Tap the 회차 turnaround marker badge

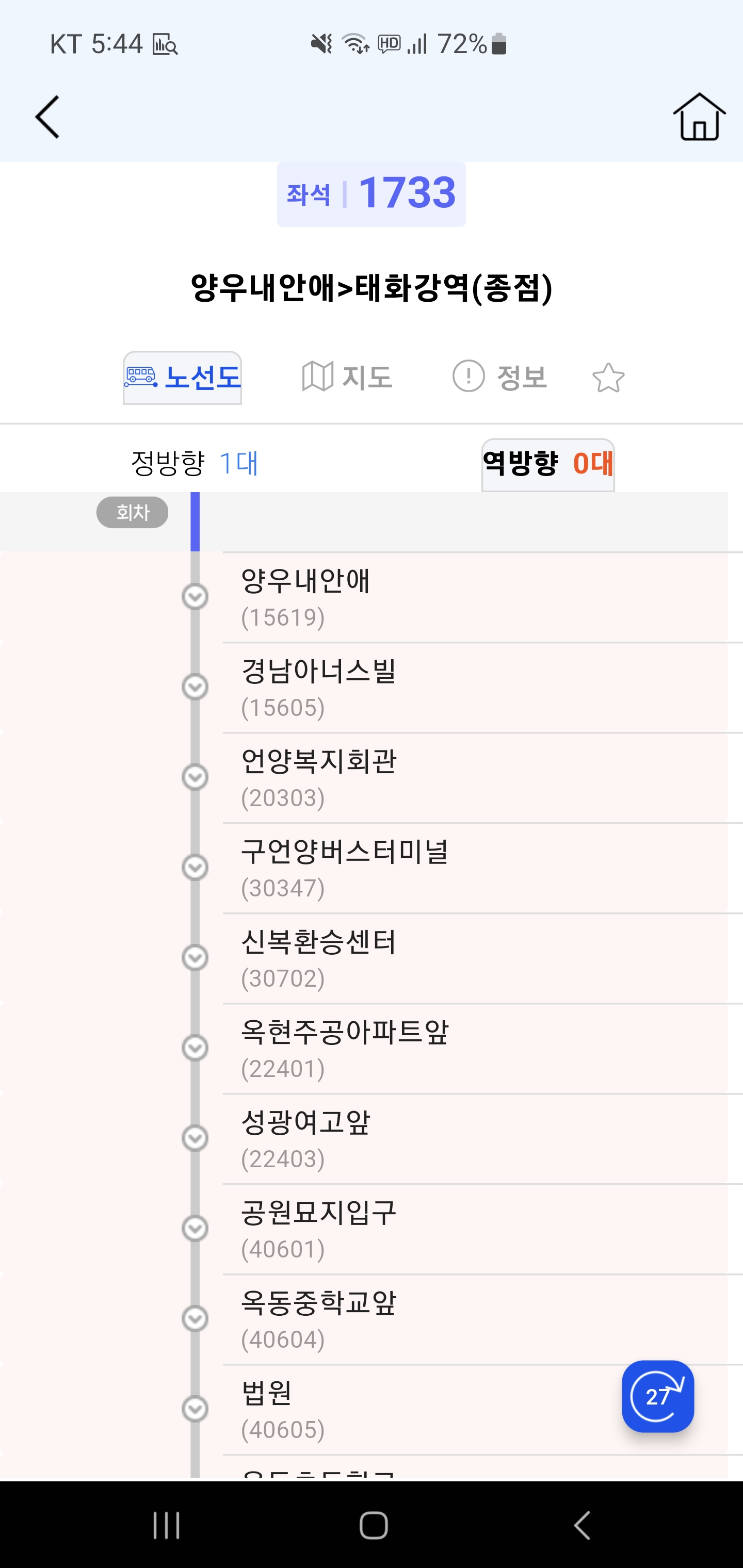[x=132, y=513]
